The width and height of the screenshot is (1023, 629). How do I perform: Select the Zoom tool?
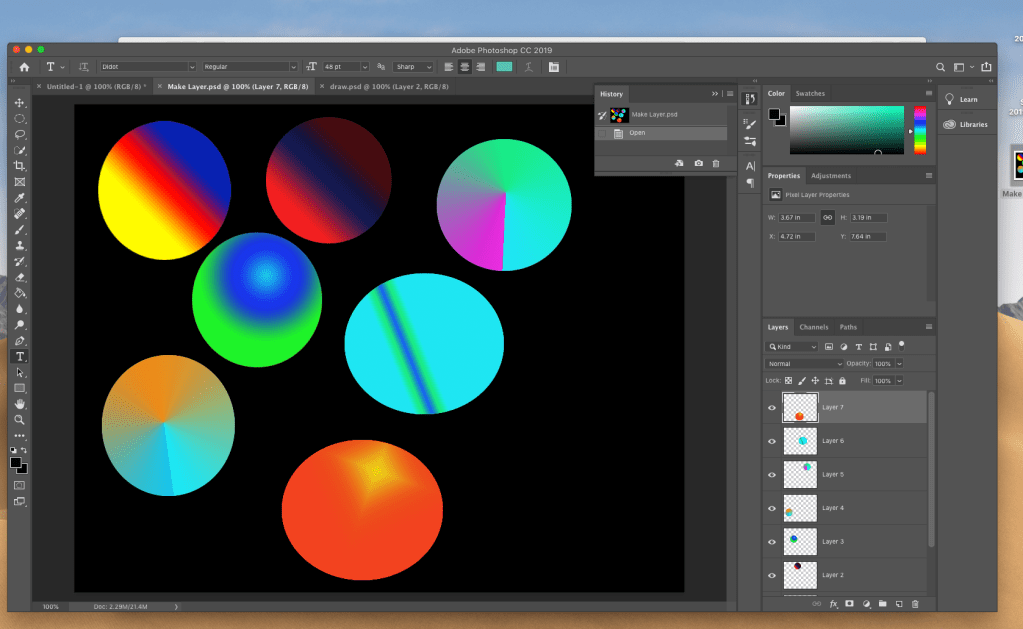(20, 420)
